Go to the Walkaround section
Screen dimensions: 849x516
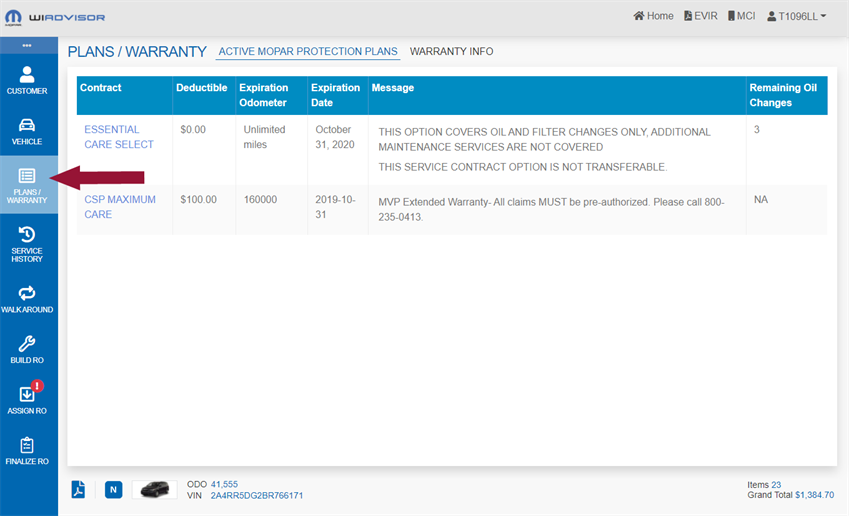pos(27,299)
